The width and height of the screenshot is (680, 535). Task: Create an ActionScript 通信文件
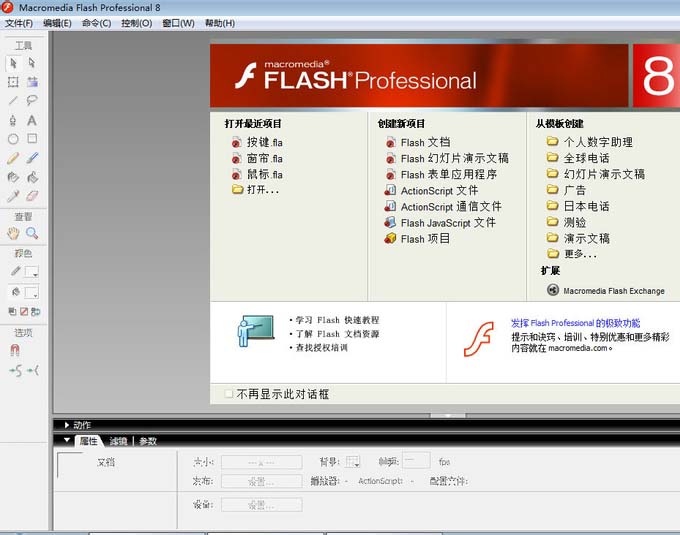click(443, 207)
